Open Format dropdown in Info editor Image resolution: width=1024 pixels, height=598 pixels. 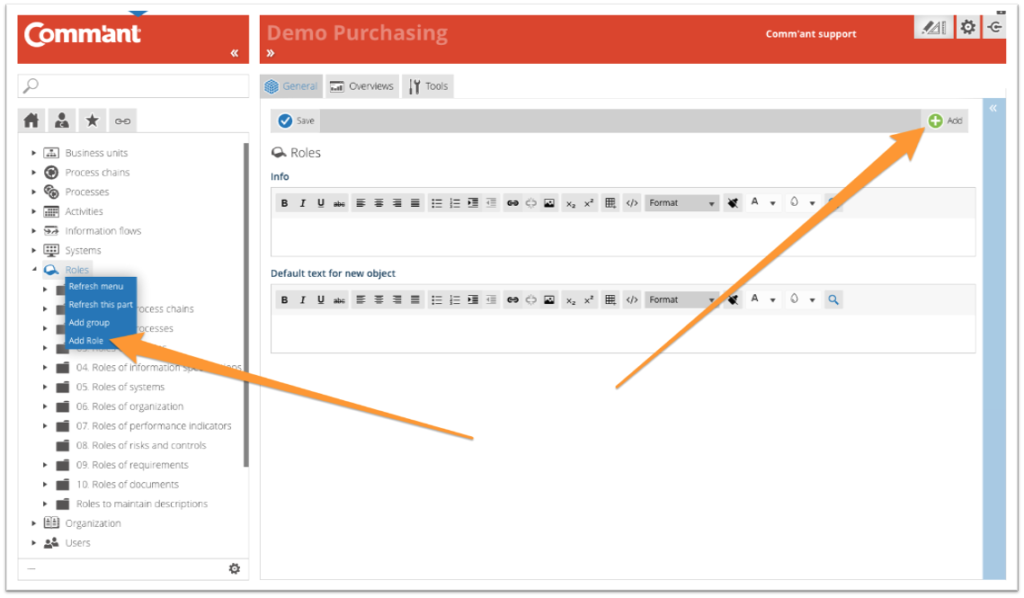682,203
